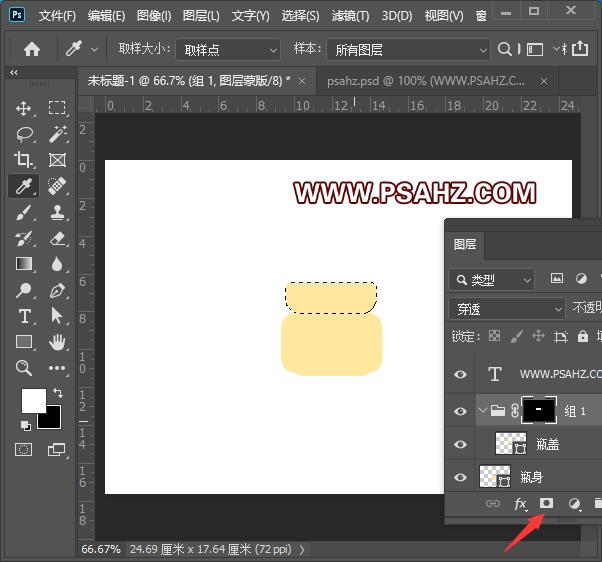Viewport: 602px width, 562px height.
Task: Select the Frame tool
Action: pyautogui.click(x=57, y=160)
